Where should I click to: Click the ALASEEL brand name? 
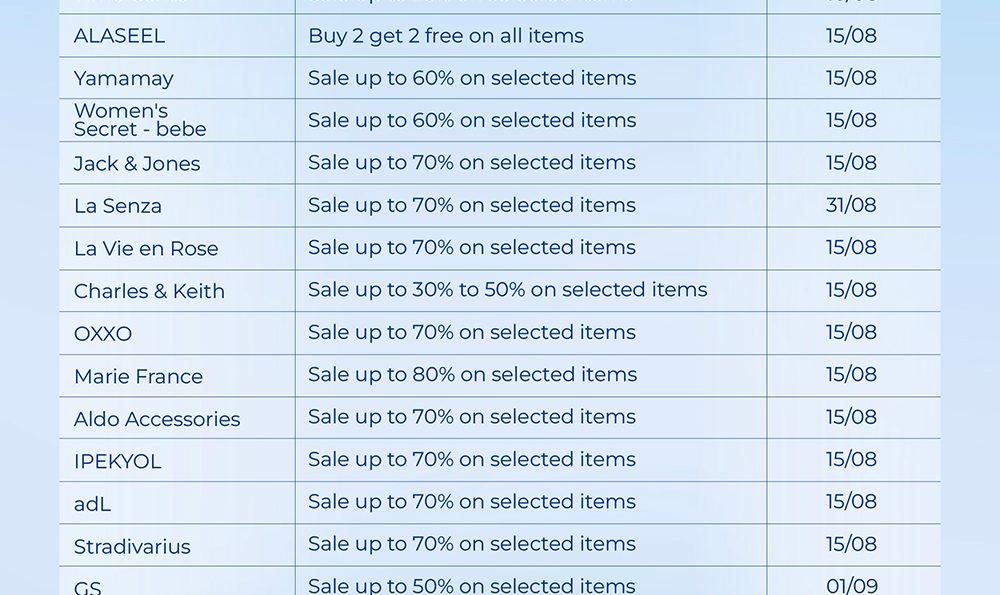coord(119,36)
